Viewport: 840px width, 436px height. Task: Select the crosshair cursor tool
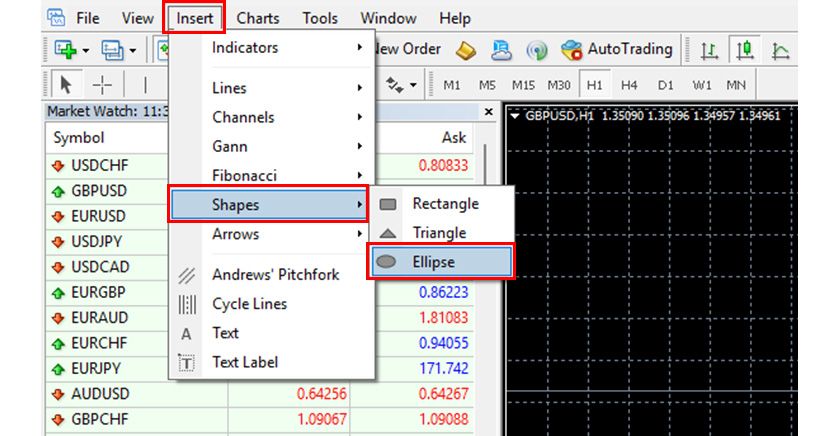click(x=100, y=85)
